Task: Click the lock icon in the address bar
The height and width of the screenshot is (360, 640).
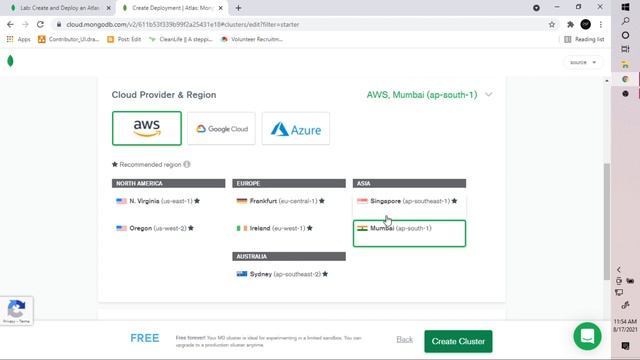Action: point(59,24)
